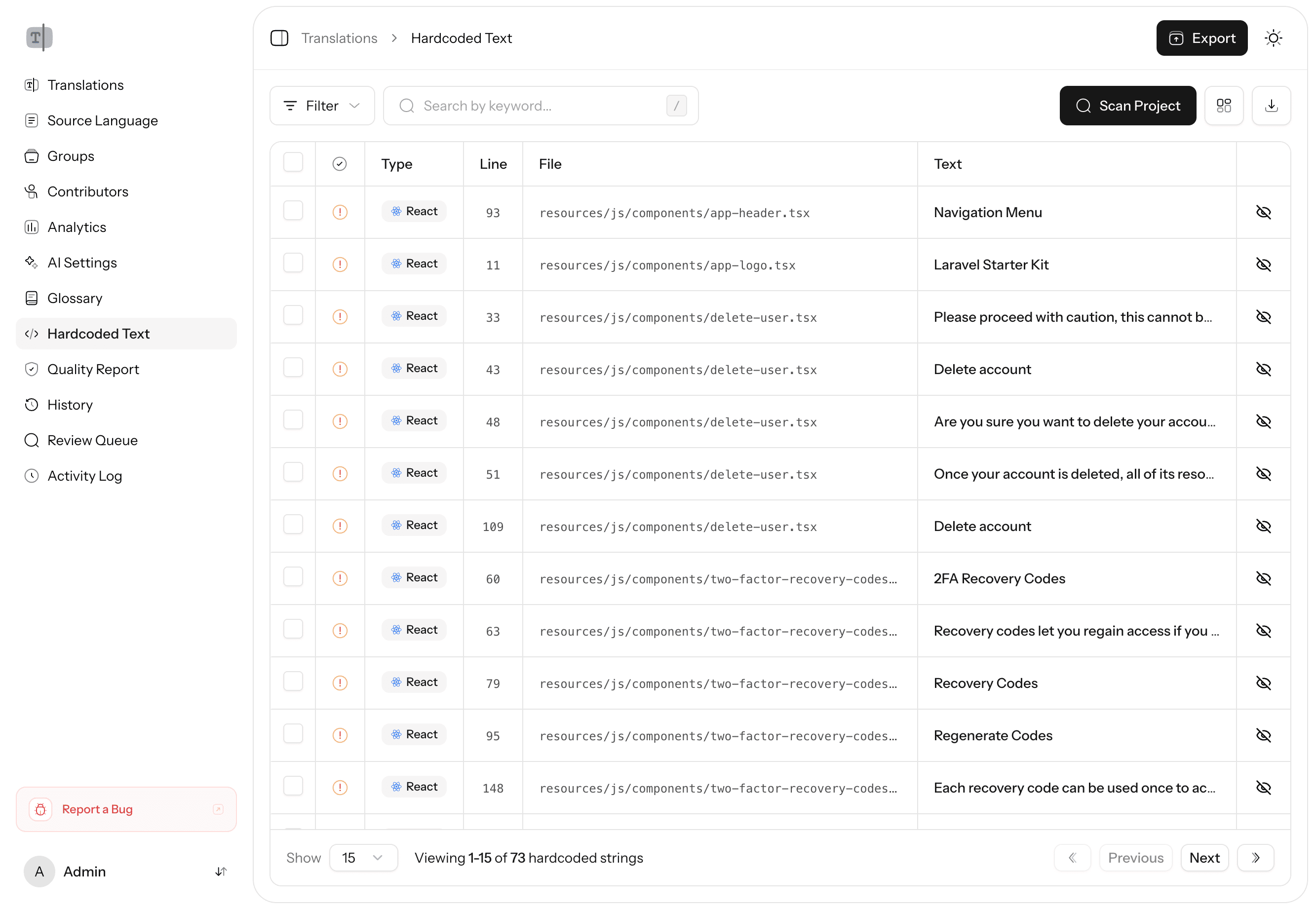Hide the Laravel Starter Kit string via eye icon
Viewport: 1316px width, 911px height.
[x=1264, y=265]
